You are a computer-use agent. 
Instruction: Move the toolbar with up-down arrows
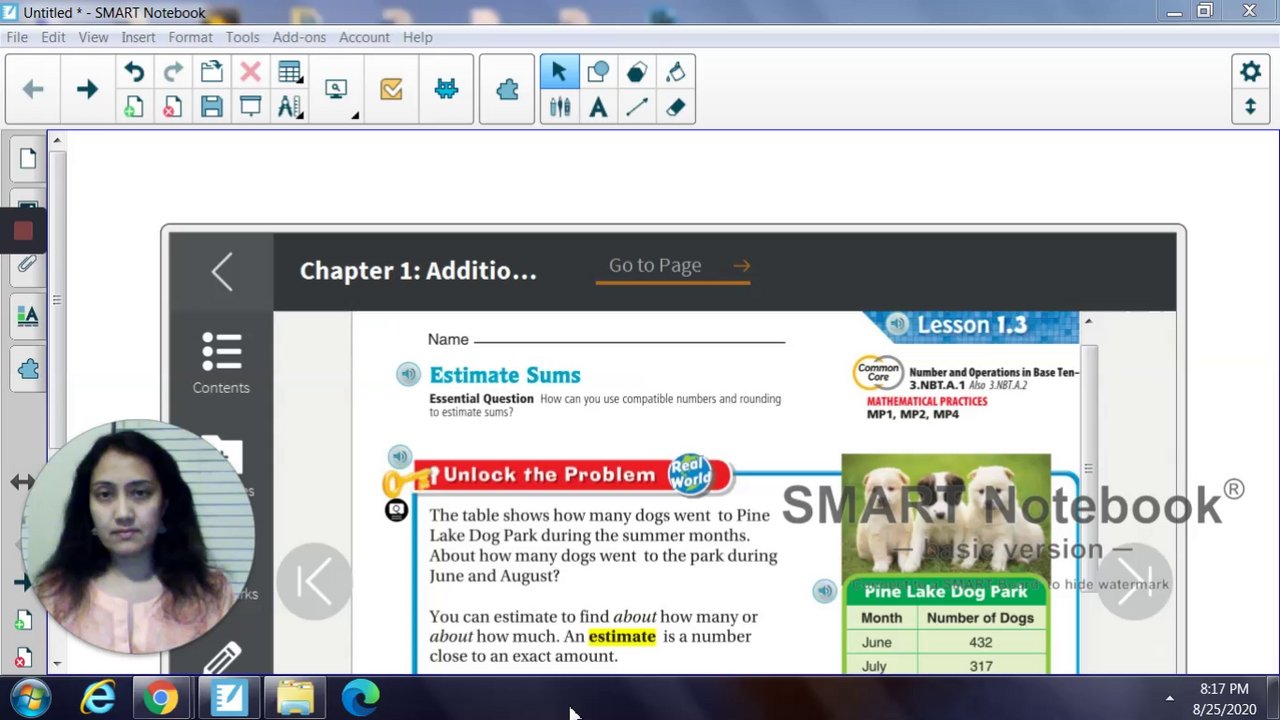click(1250, 107)
